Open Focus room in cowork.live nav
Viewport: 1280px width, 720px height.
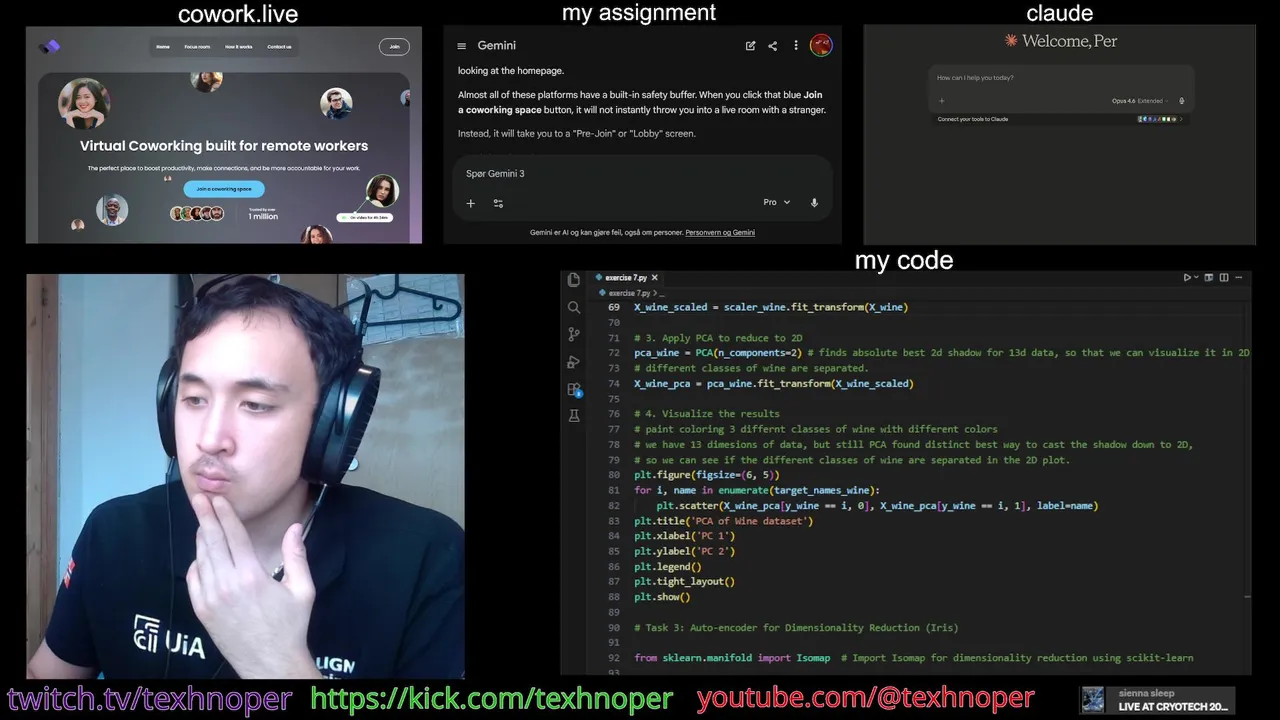[197, 47]
